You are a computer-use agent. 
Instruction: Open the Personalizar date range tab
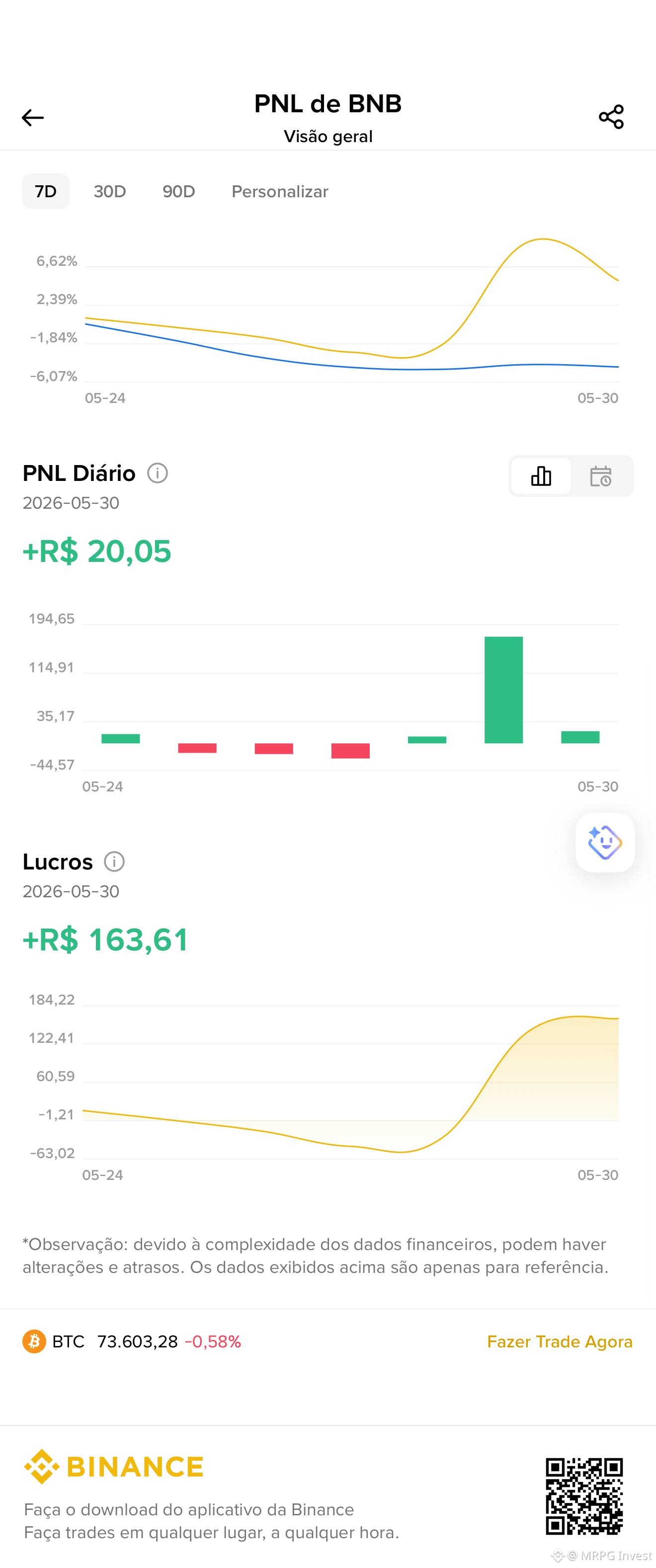pyautogui.click(x=280, y=192)
